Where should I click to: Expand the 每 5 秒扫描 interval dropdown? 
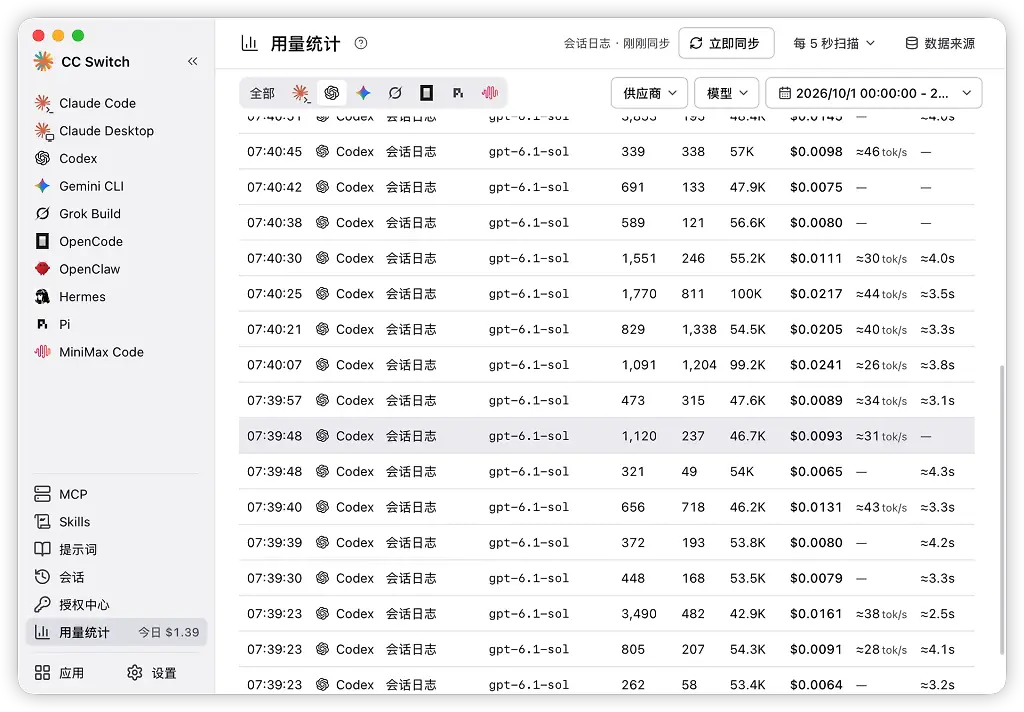pos(834,43)
